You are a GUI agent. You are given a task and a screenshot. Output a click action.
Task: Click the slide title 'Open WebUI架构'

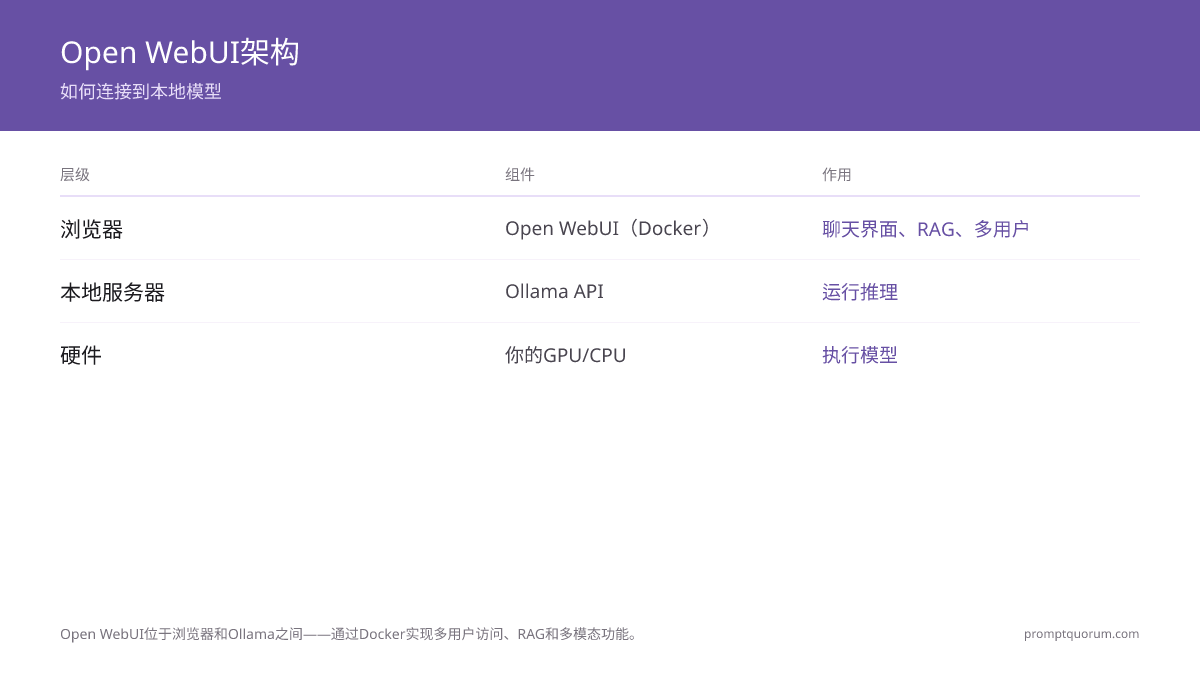tap(180, 52)
